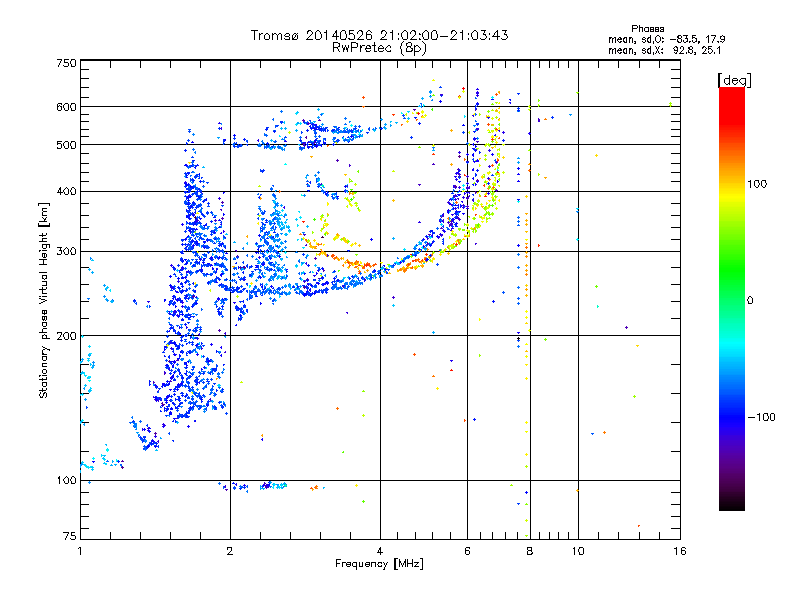
Task: Click the 'Frequency [MHz]' axis label
Action: pyautogui.click(x=379, y=564)
